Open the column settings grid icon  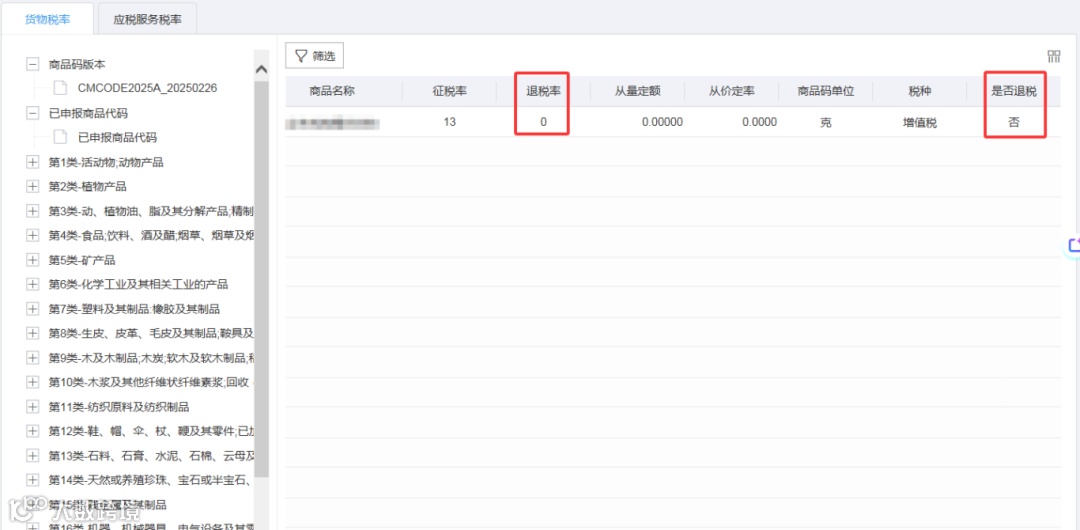[1053, 57]
